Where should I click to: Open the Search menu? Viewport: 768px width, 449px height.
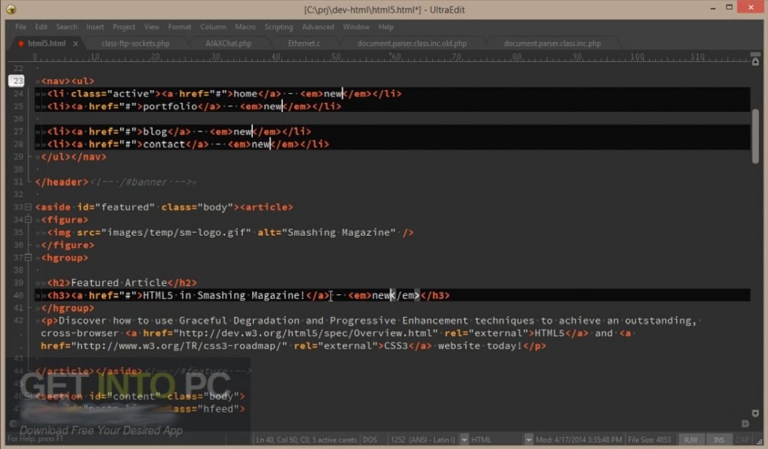(x=67, y=27)
